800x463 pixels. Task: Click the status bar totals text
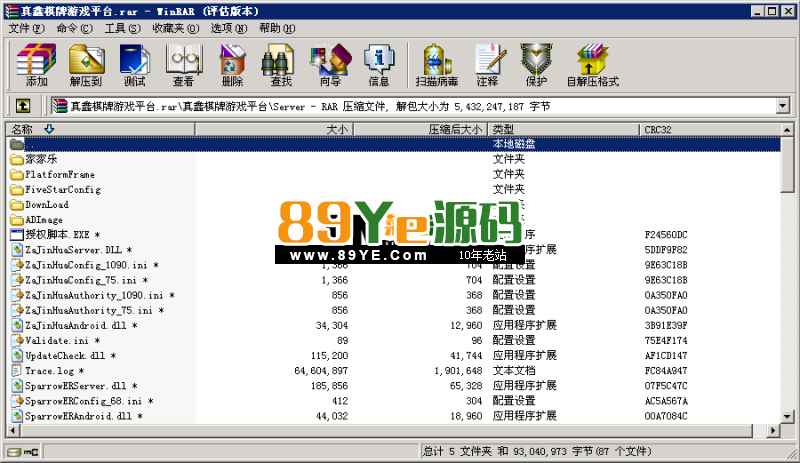click(537, 452)
